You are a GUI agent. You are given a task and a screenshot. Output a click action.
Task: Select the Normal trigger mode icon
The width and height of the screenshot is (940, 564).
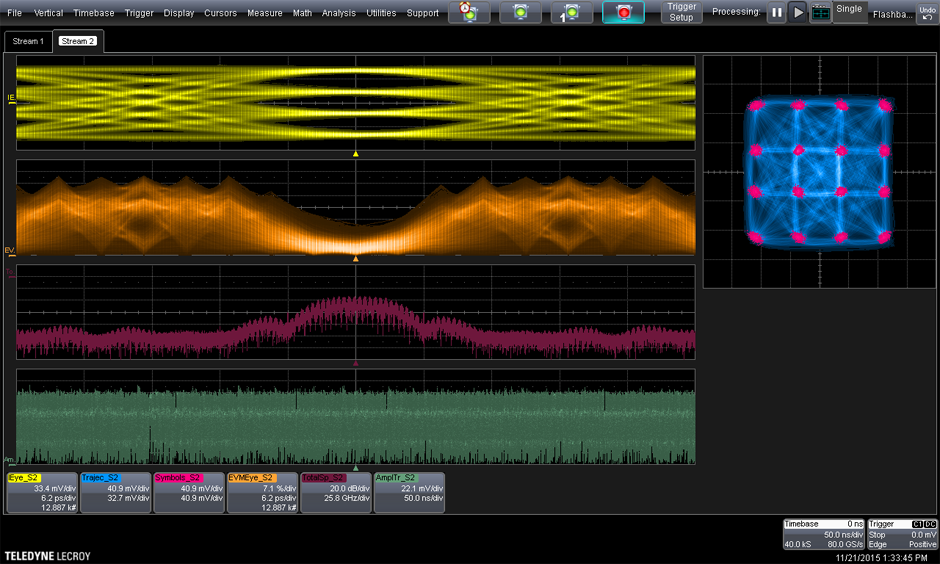click(x=519, y=13)
